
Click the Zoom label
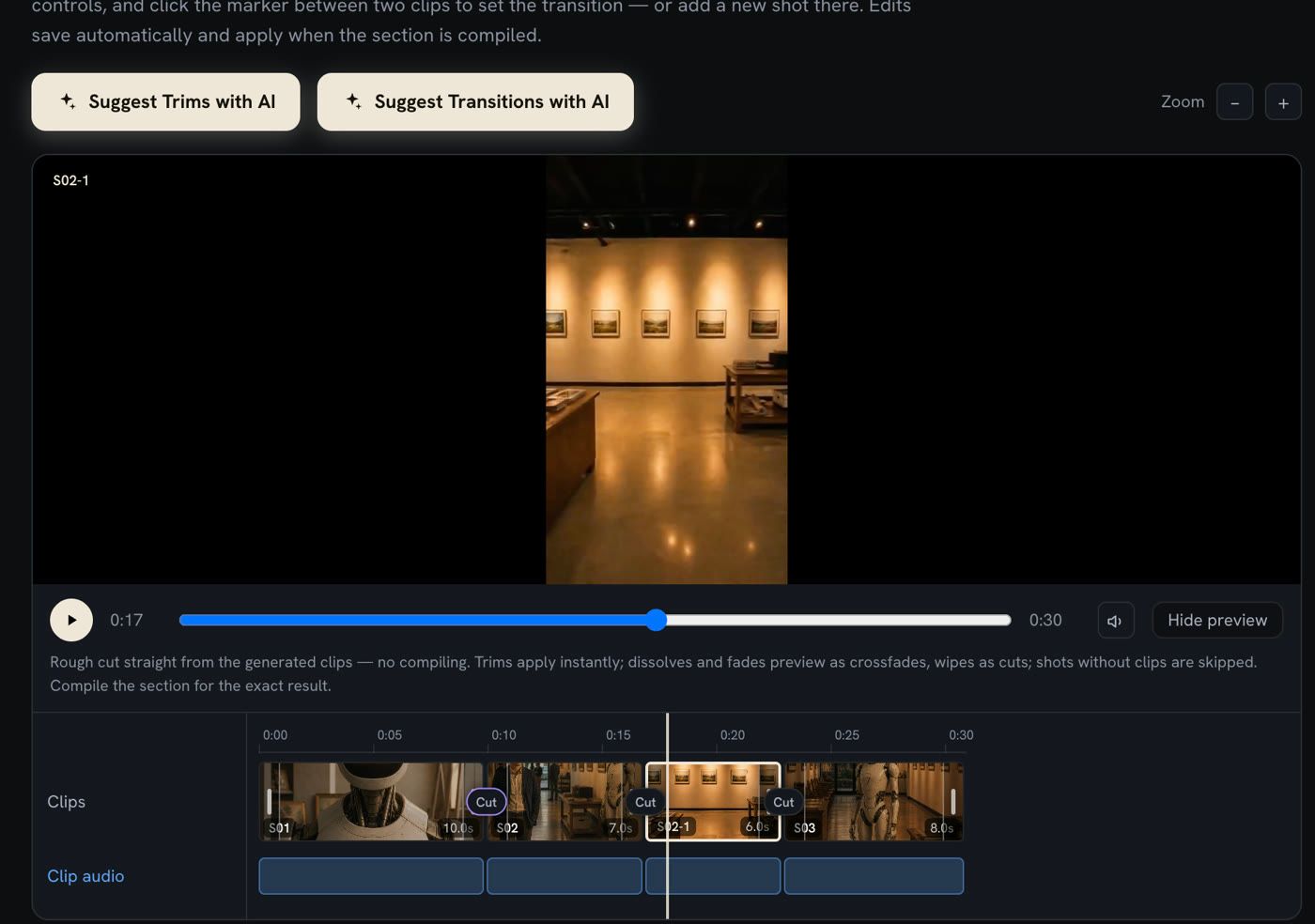click(x=1183, y=101)
